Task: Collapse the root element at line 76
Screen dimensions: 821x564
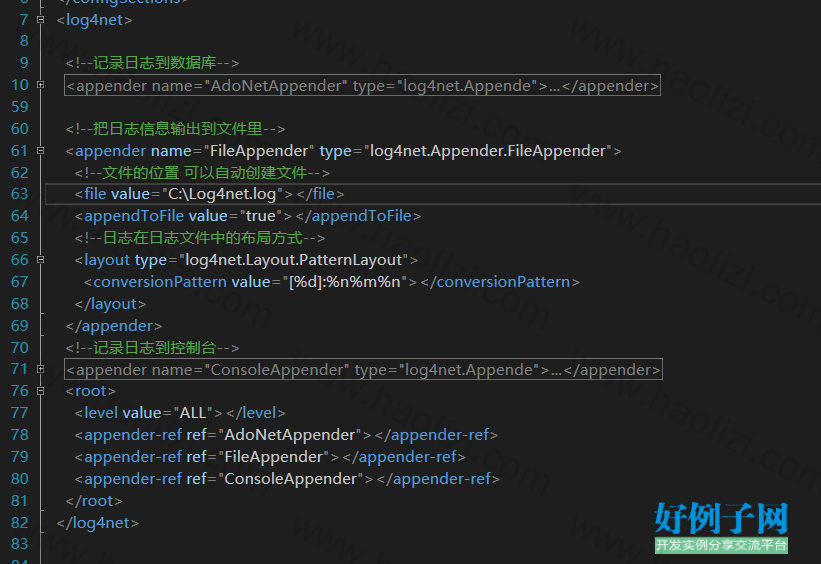Action: [41, 391]
